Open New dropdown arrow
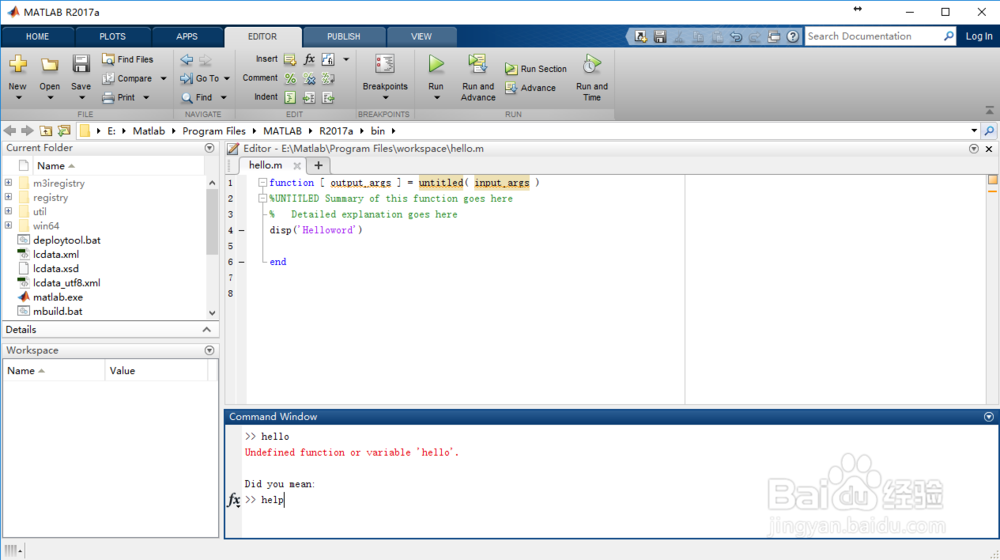 click(18, 98)
